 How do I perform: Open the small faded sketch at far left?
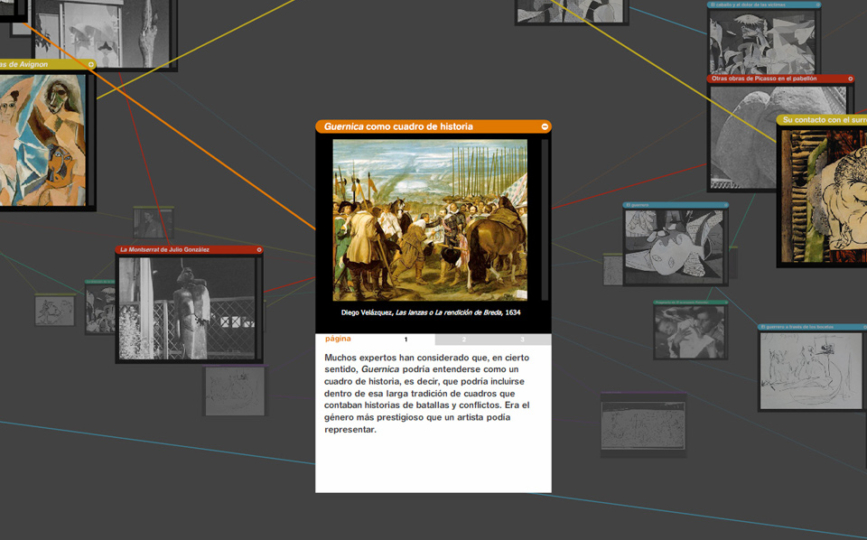click(x=55, y=311)
